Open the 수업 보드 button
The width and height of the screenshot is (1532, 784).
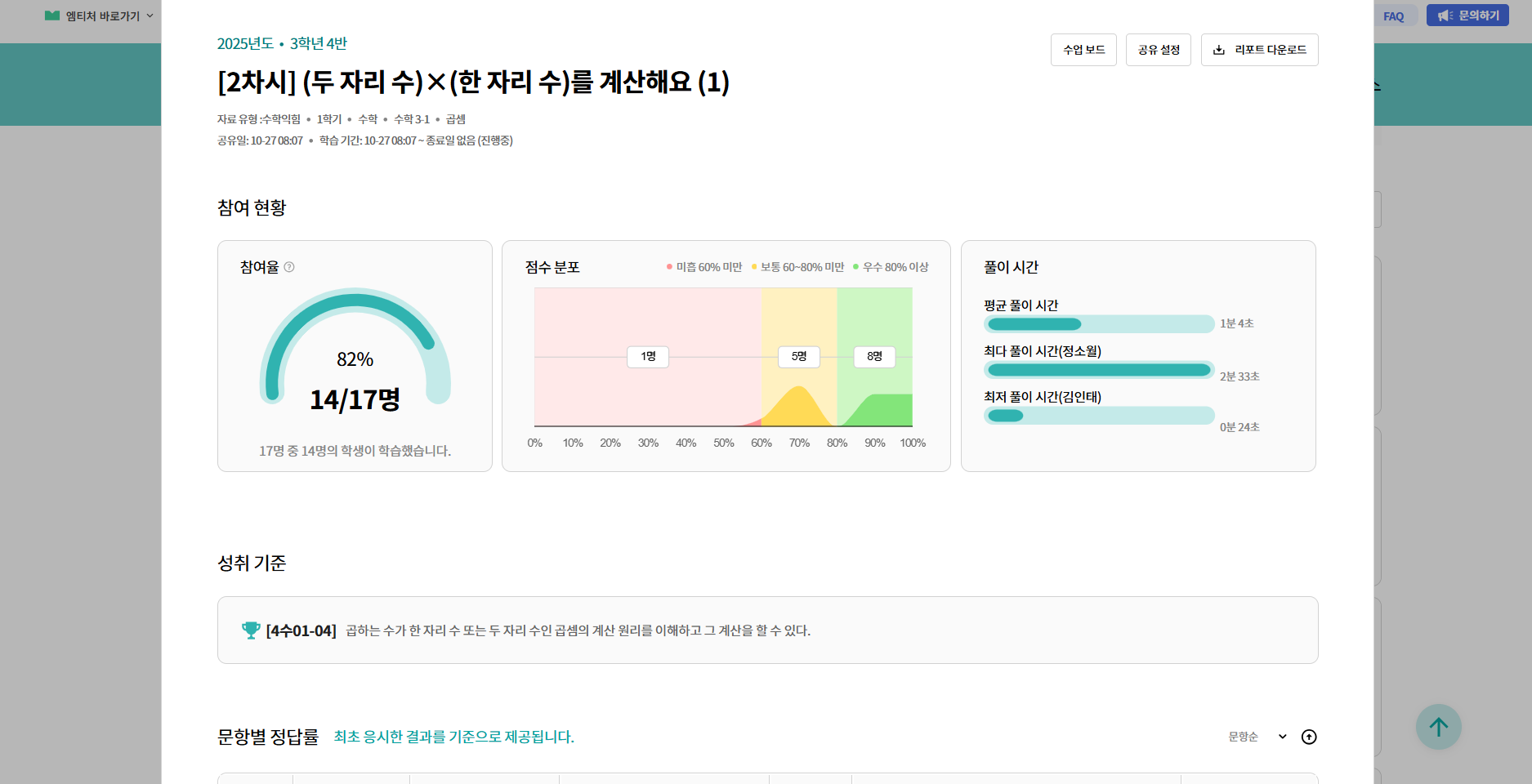(1083, 50)
